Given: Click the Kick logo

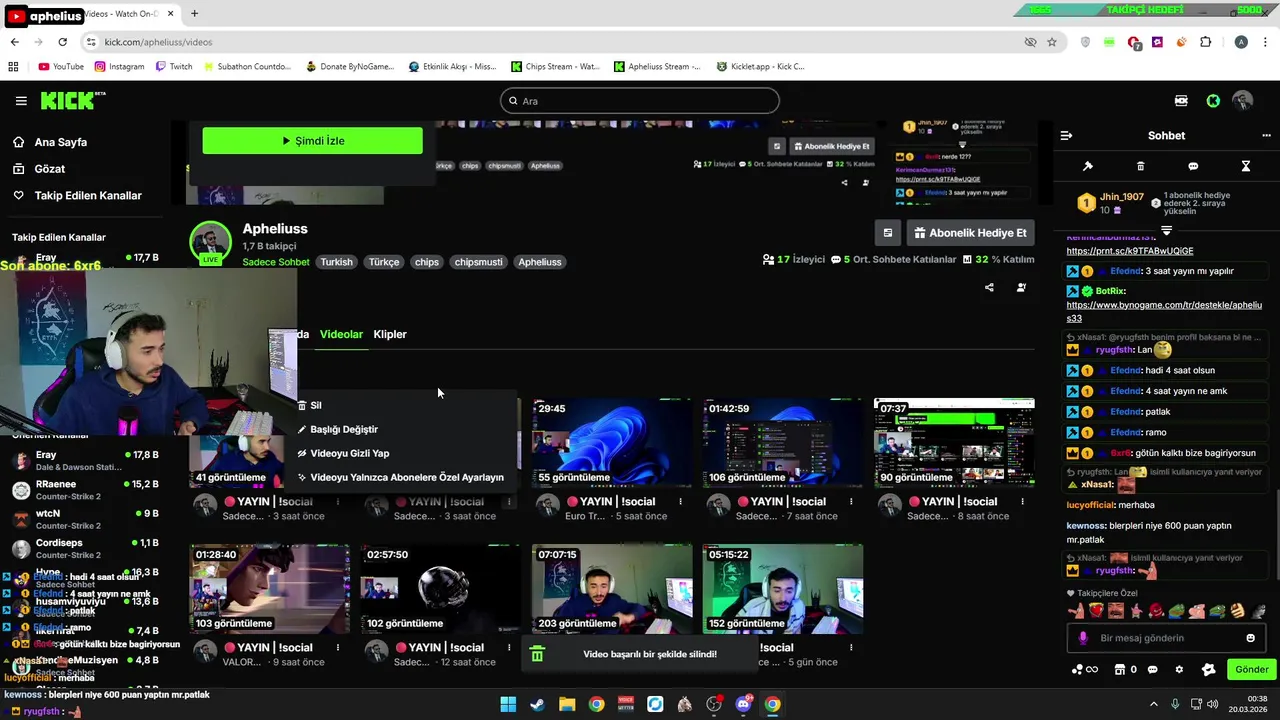Looking at the screenshot, I should tap(72, 100).
